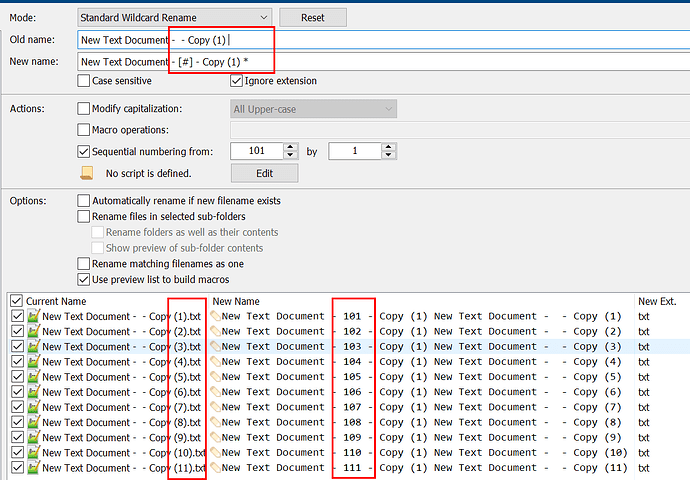Click the New Name column header
Screen dimensions: 690x480
236,301
